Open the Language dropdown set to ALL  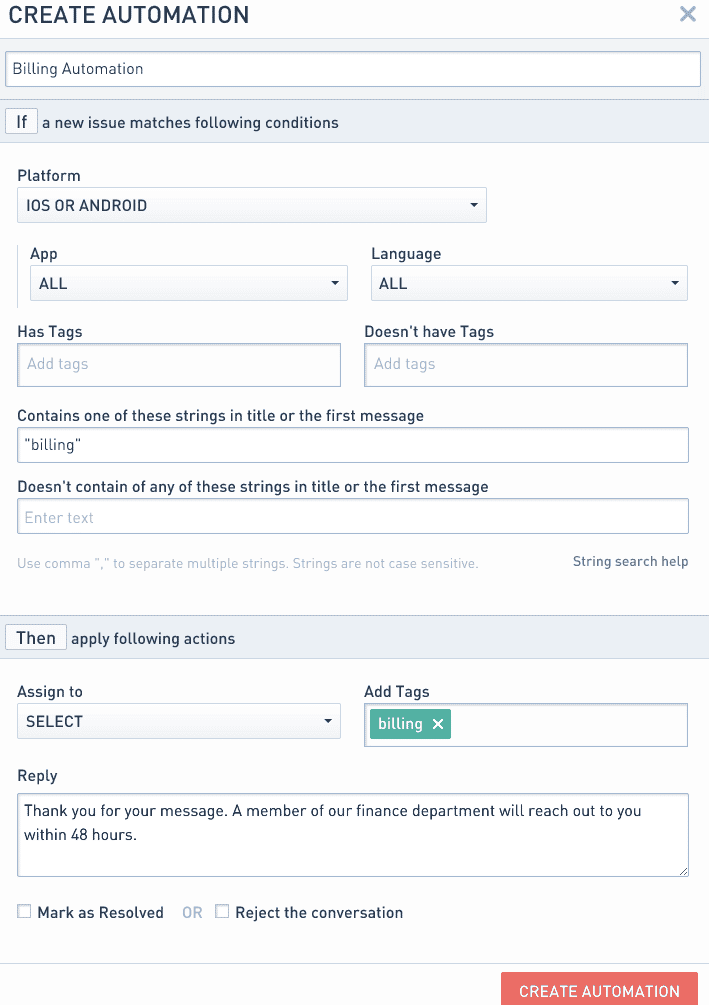point(528,283)
